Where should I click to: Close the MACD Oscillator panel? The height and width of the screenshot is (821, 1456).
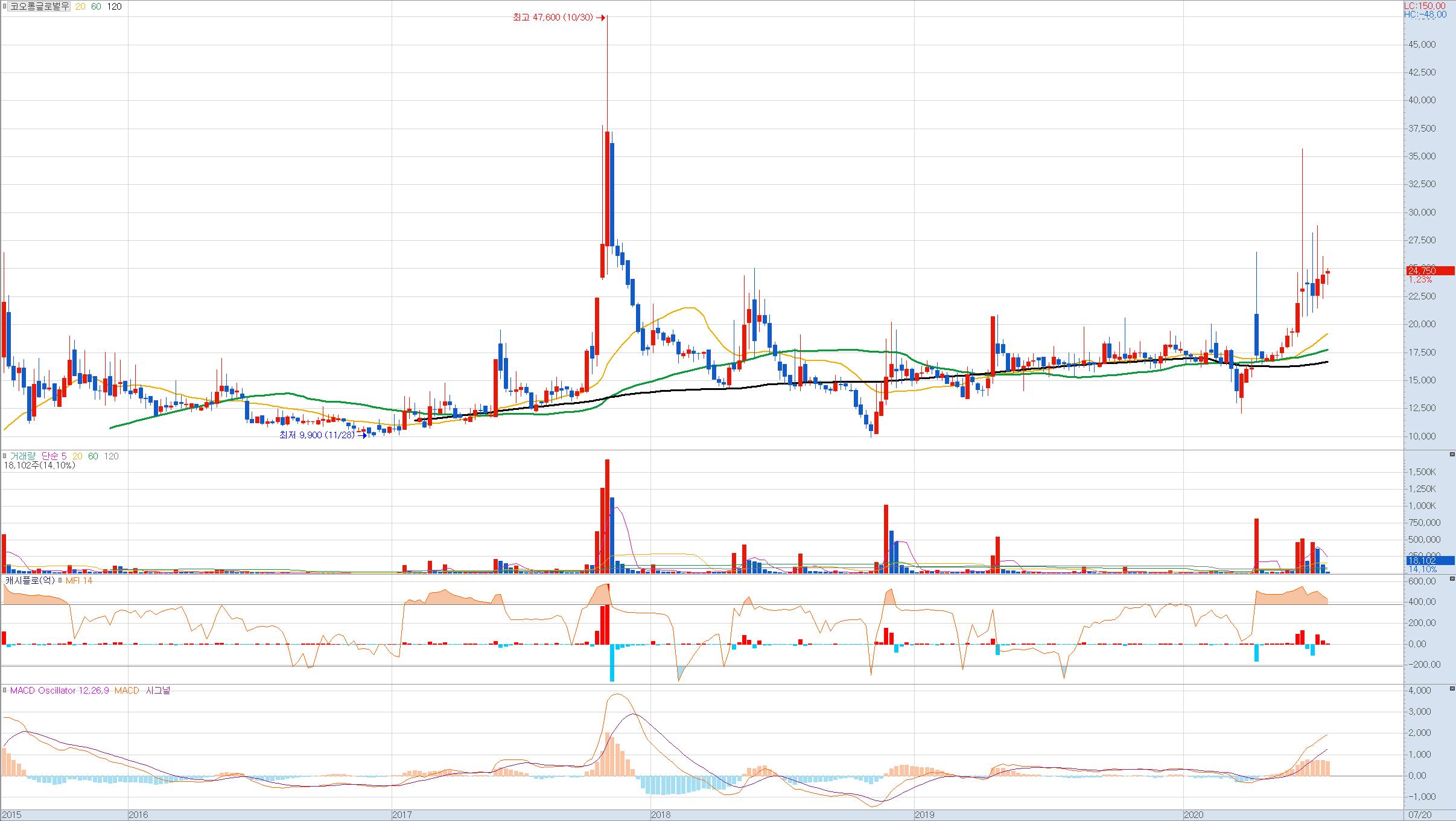coord(1452,689)
